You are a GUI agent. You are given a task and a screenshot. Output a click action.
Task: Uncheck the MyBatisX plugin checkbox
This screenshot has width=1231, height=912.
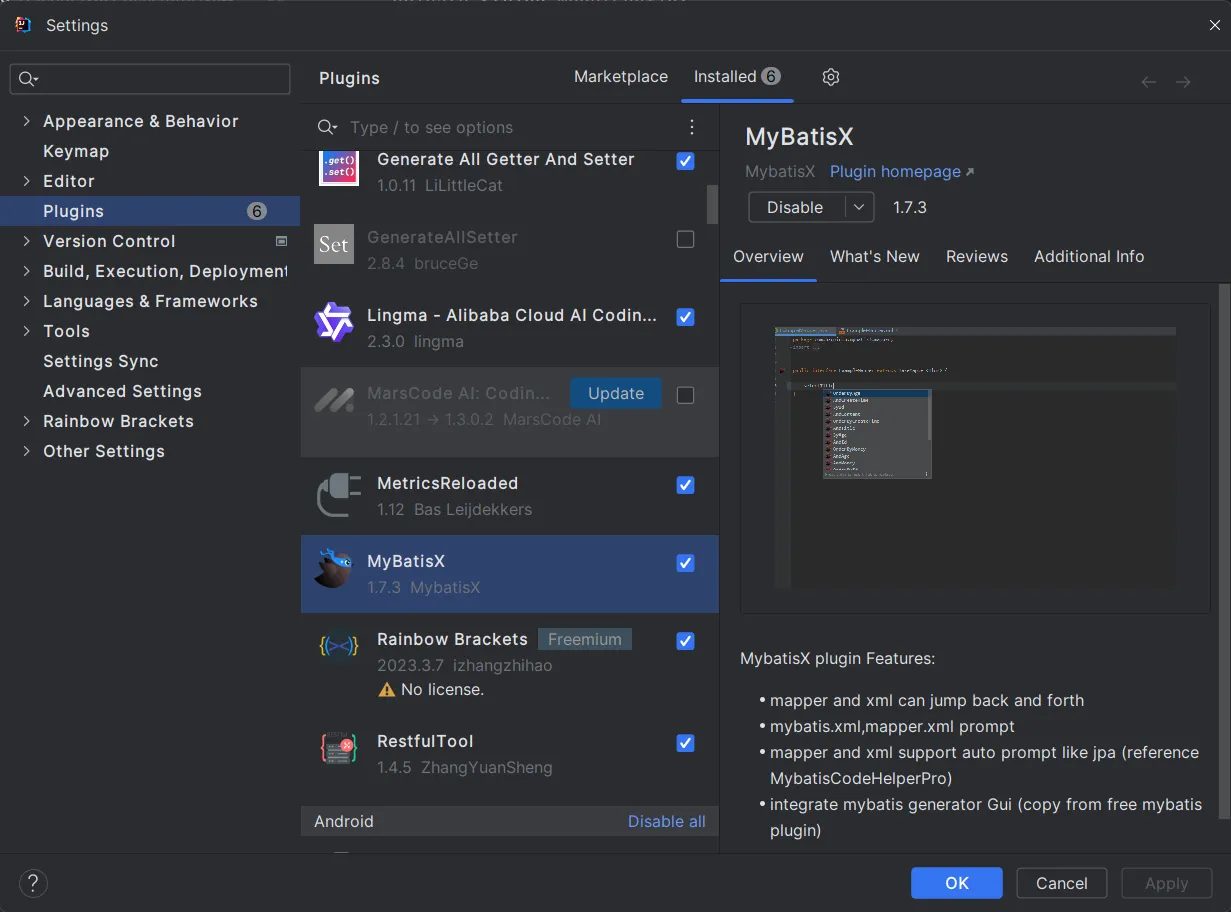click(685, 563)
